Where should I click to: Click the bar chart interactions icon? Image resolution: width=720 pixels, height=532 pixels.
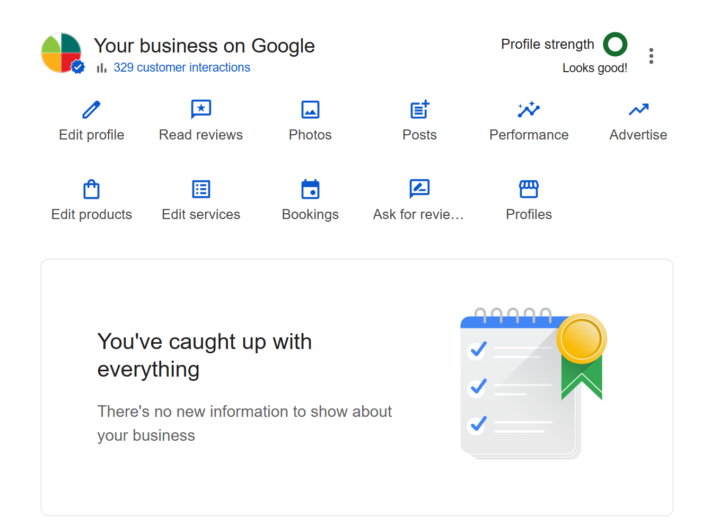coord(101,68)
